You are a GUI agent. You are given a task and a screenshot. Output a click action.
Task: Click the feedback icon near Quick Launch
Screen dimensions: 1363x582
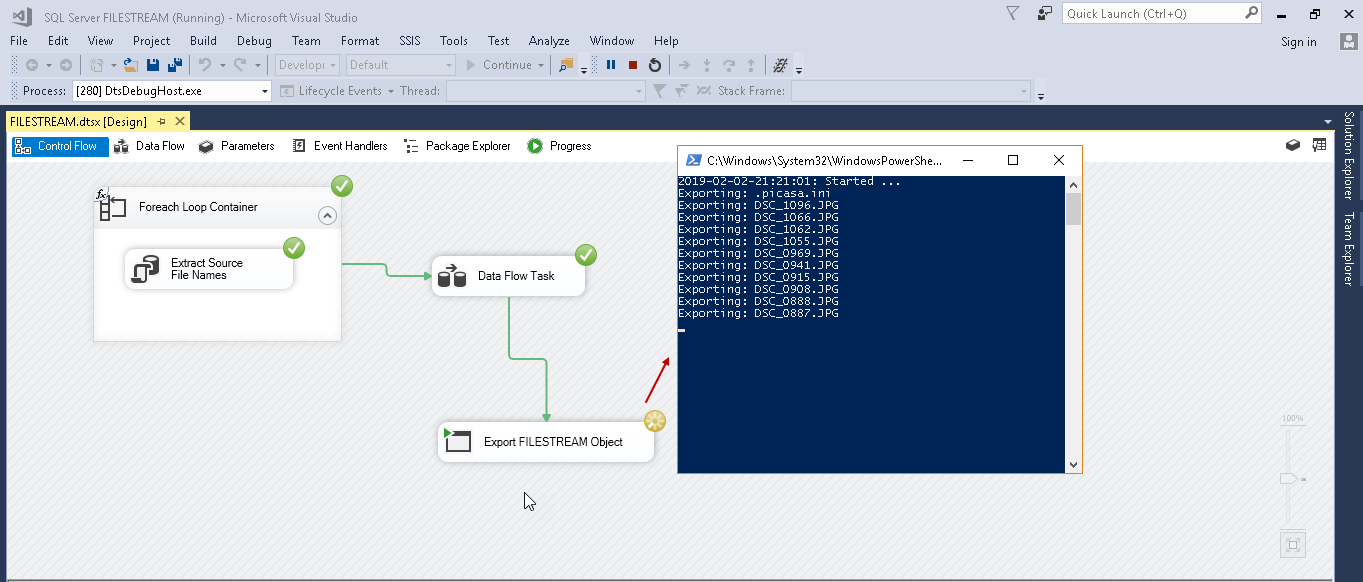[1045, 13]
